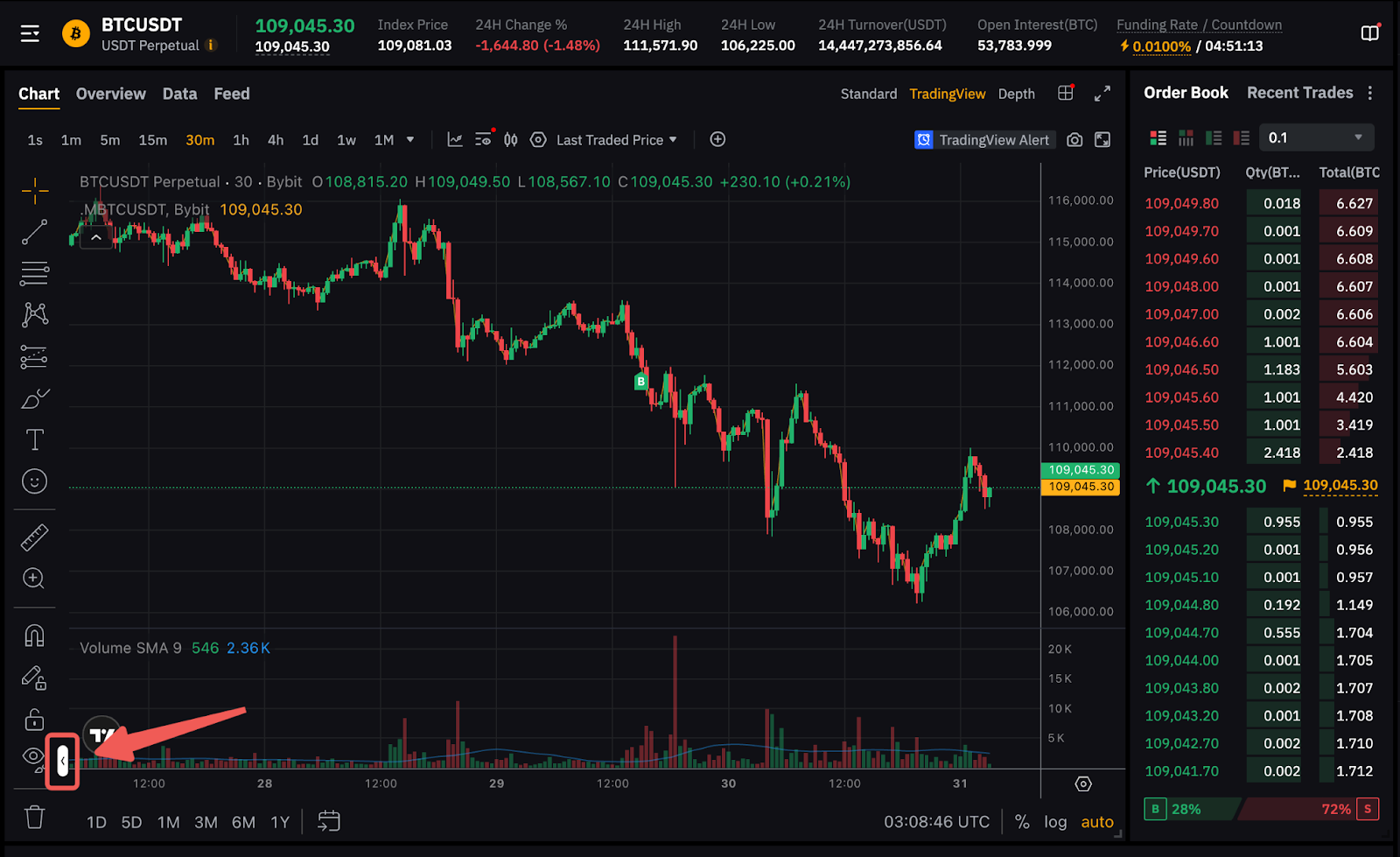Pick the ruler measure tool

coord(34,537)
